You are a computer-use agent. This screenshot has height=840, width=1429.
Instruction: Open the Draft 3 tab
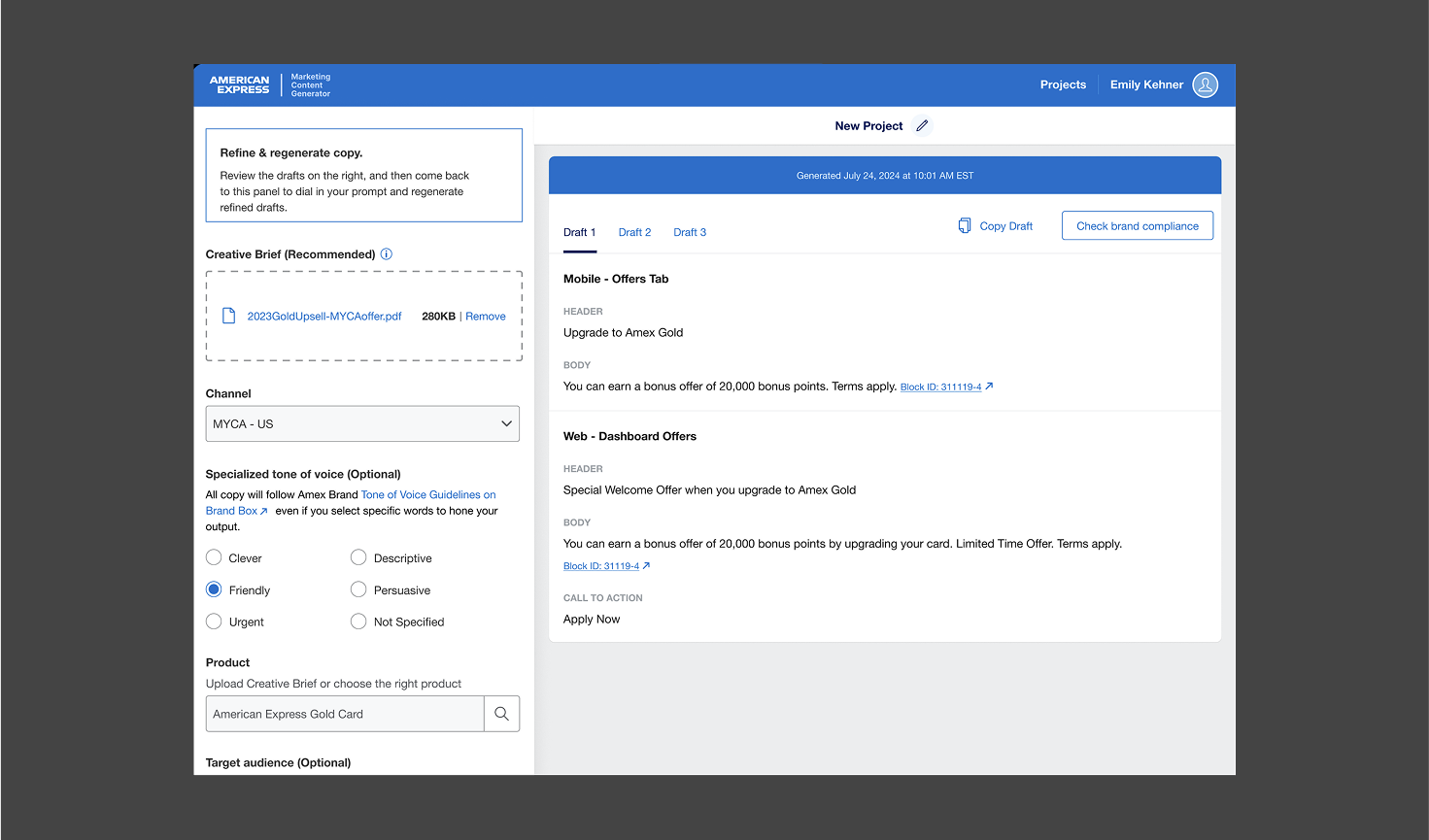(x=690, y=232)
